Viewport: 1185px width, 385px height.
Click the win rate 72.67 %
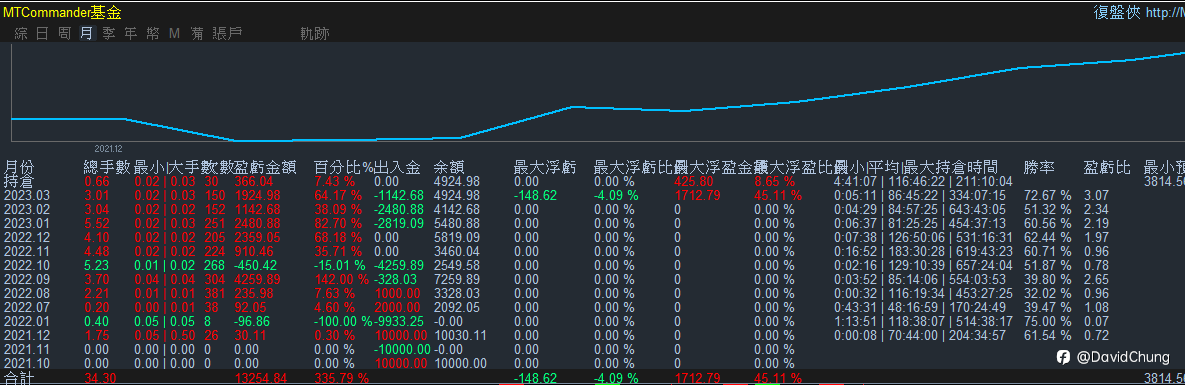[x=1047, y=195]
